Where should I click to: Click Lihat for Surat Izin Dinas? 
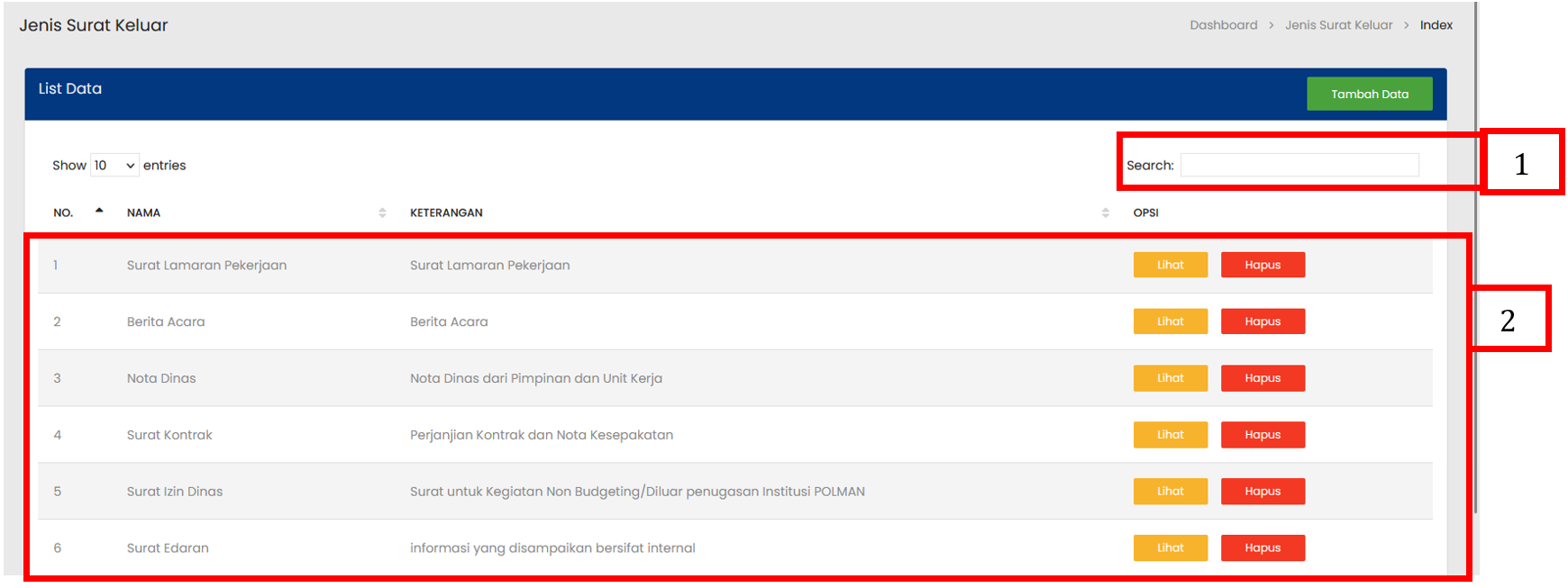(1170, 492)
